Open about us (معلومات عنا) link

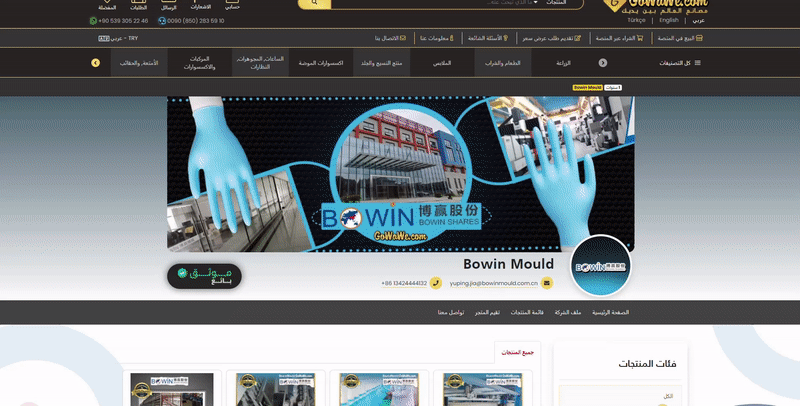tap(436, 38)
